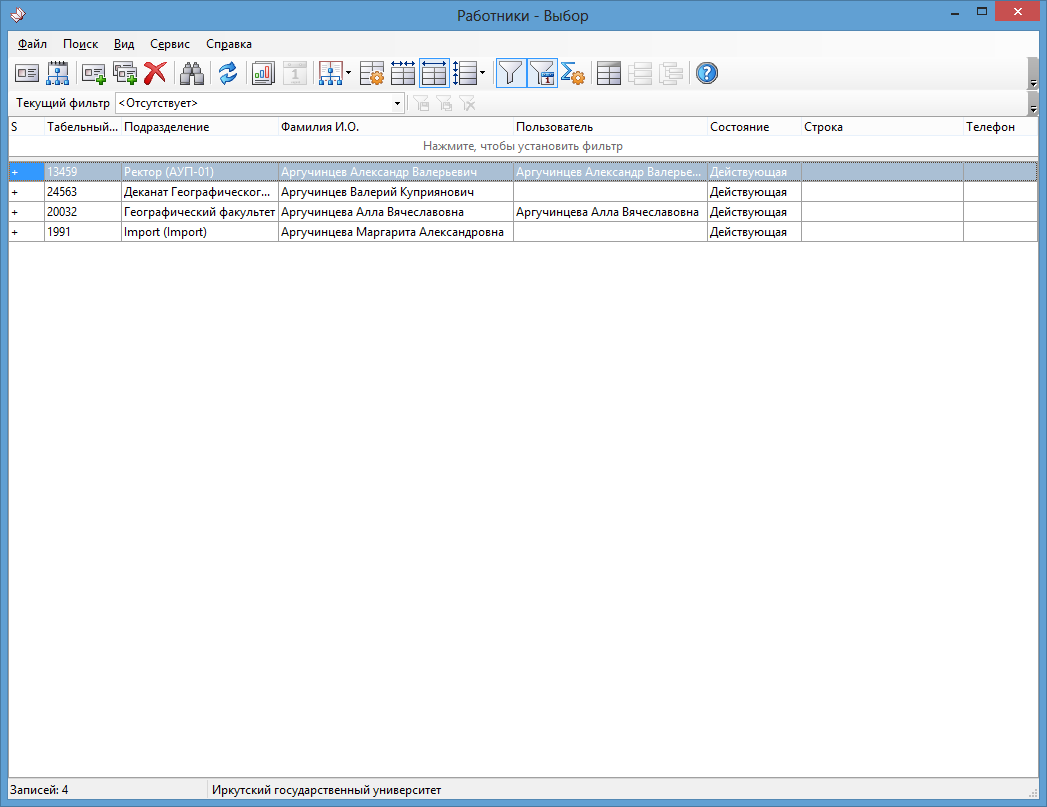
Task: Expand the row for Аргучинцева Алла Вячеславовна
Action: click(x=15, y=212)
